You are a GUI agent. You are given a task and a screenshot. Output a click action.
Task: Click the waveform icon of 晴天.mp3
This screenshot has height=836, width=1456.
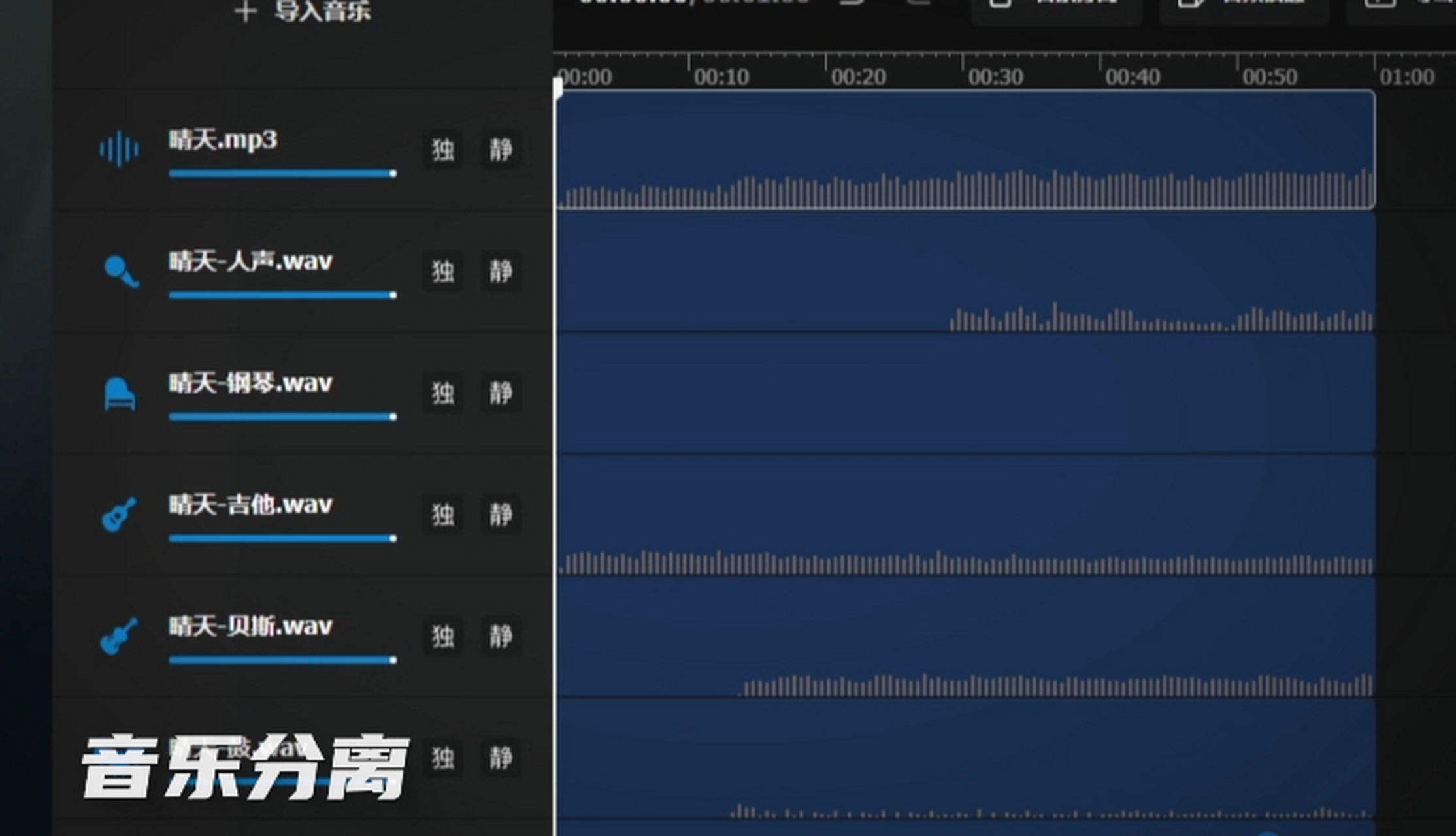[x=119, y=150]
